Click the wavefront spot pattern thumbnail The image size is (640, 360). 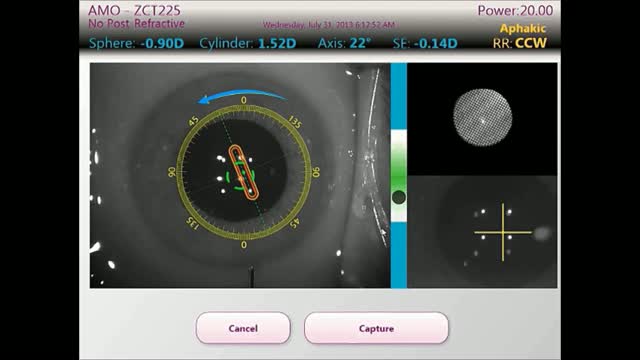(x=482, y=118)
